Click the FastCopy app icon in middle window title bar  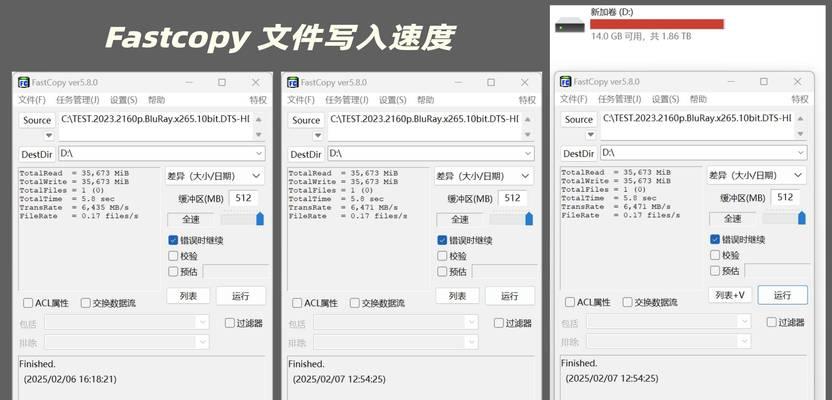(x=292, y=82)
